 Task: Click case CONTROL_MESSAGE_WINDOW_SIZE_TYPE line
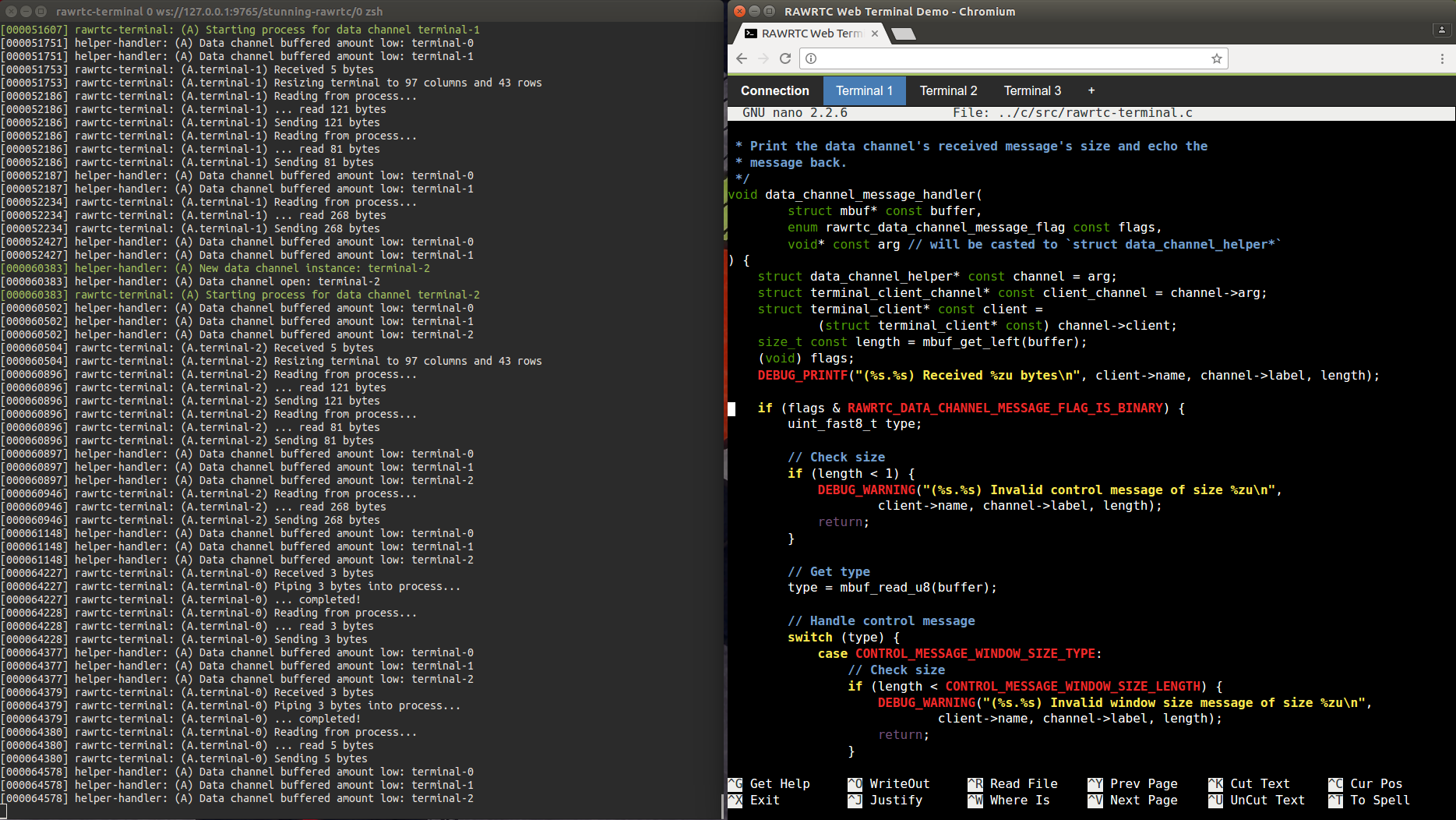coord(960,653)
